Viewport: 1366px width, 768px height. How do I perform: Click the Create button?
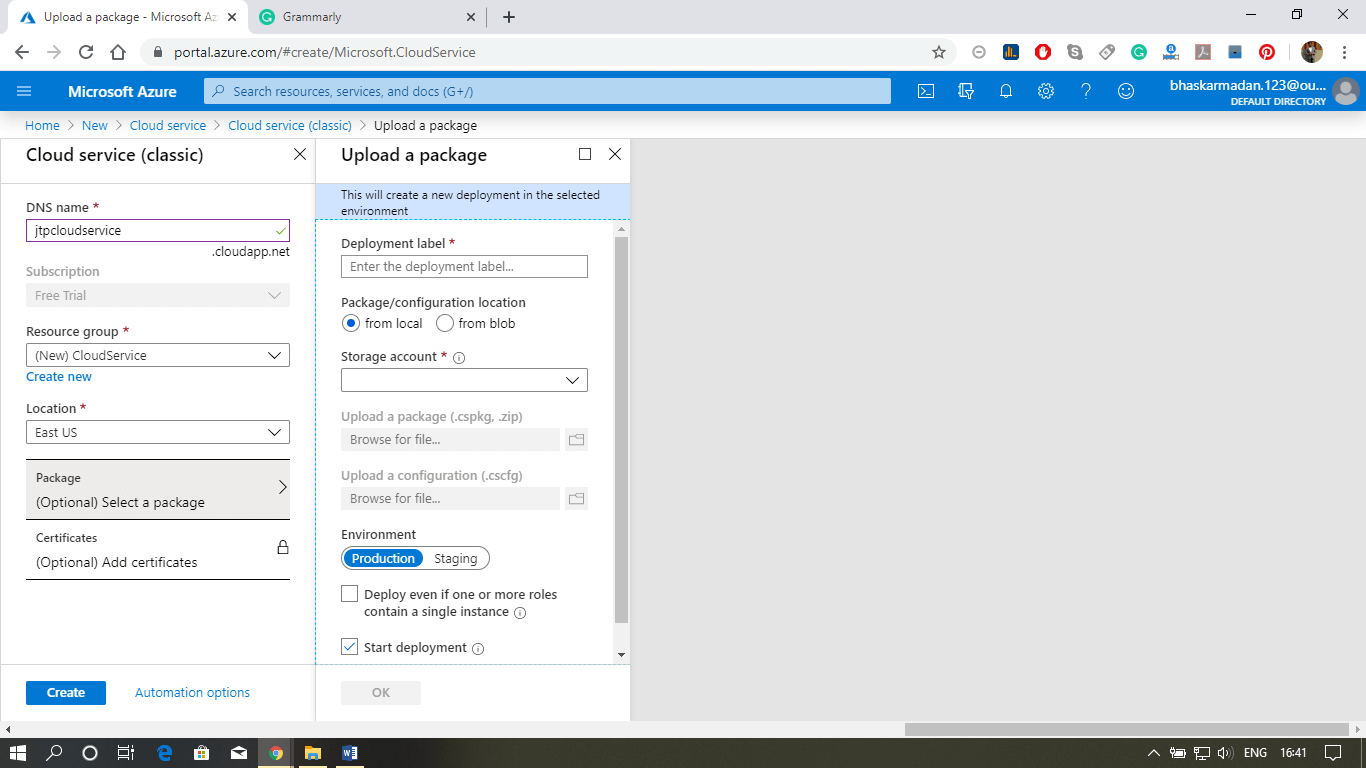pyautogui.click(x=66, y=693)
